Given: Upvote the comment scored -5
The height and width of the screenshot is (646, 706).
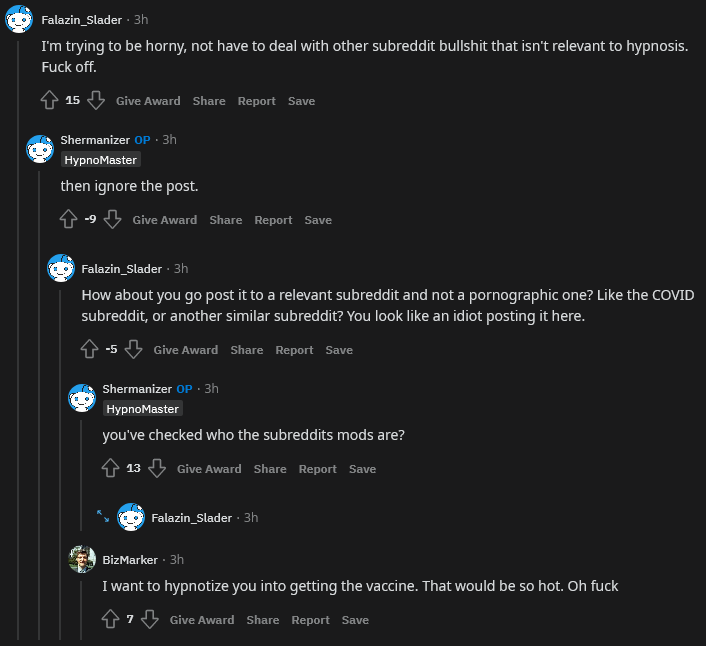Looking at the screenshot, I should tap(90, 349).
